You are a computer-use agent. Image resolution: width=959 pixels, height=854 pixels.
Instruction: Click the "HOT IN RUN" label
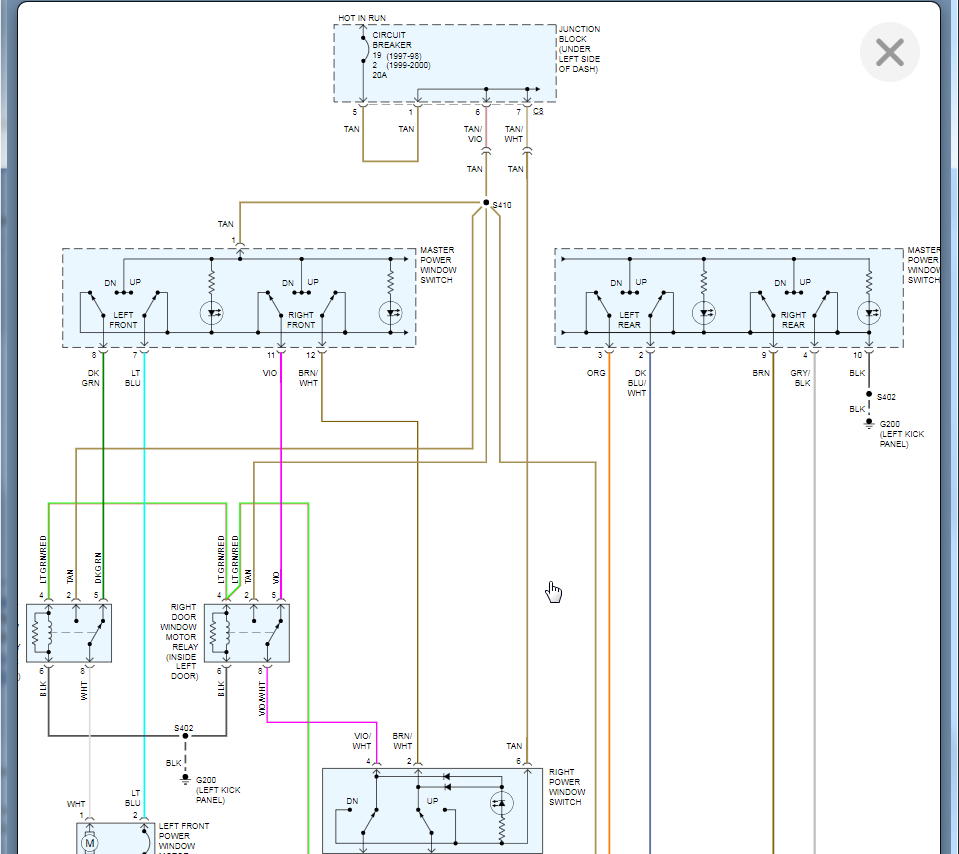tap(362, 18)
